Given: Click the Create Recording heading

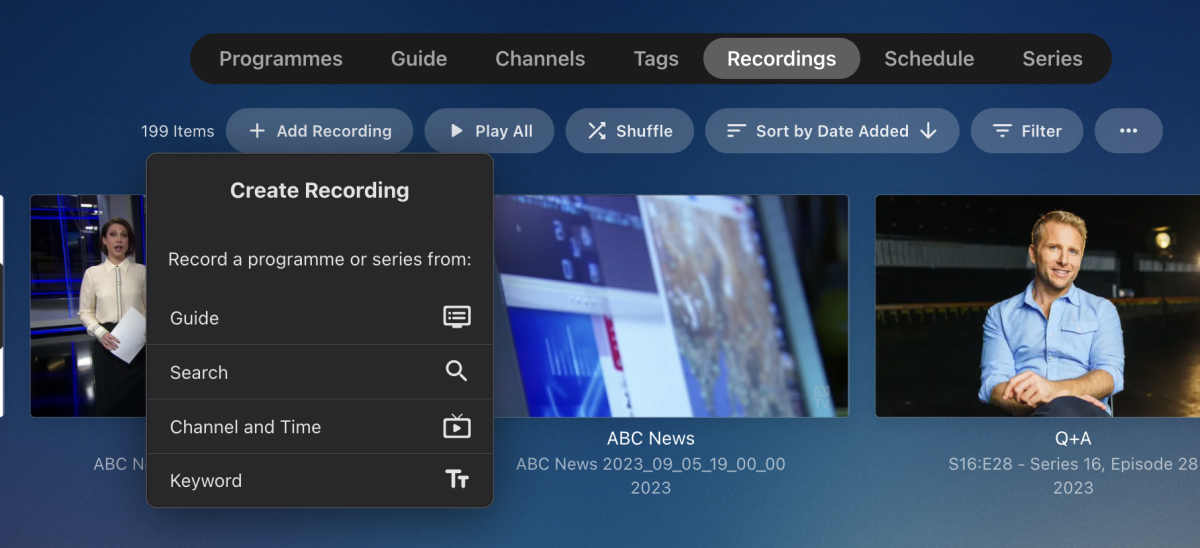Looking at the screenshot, I should point(320,190).
